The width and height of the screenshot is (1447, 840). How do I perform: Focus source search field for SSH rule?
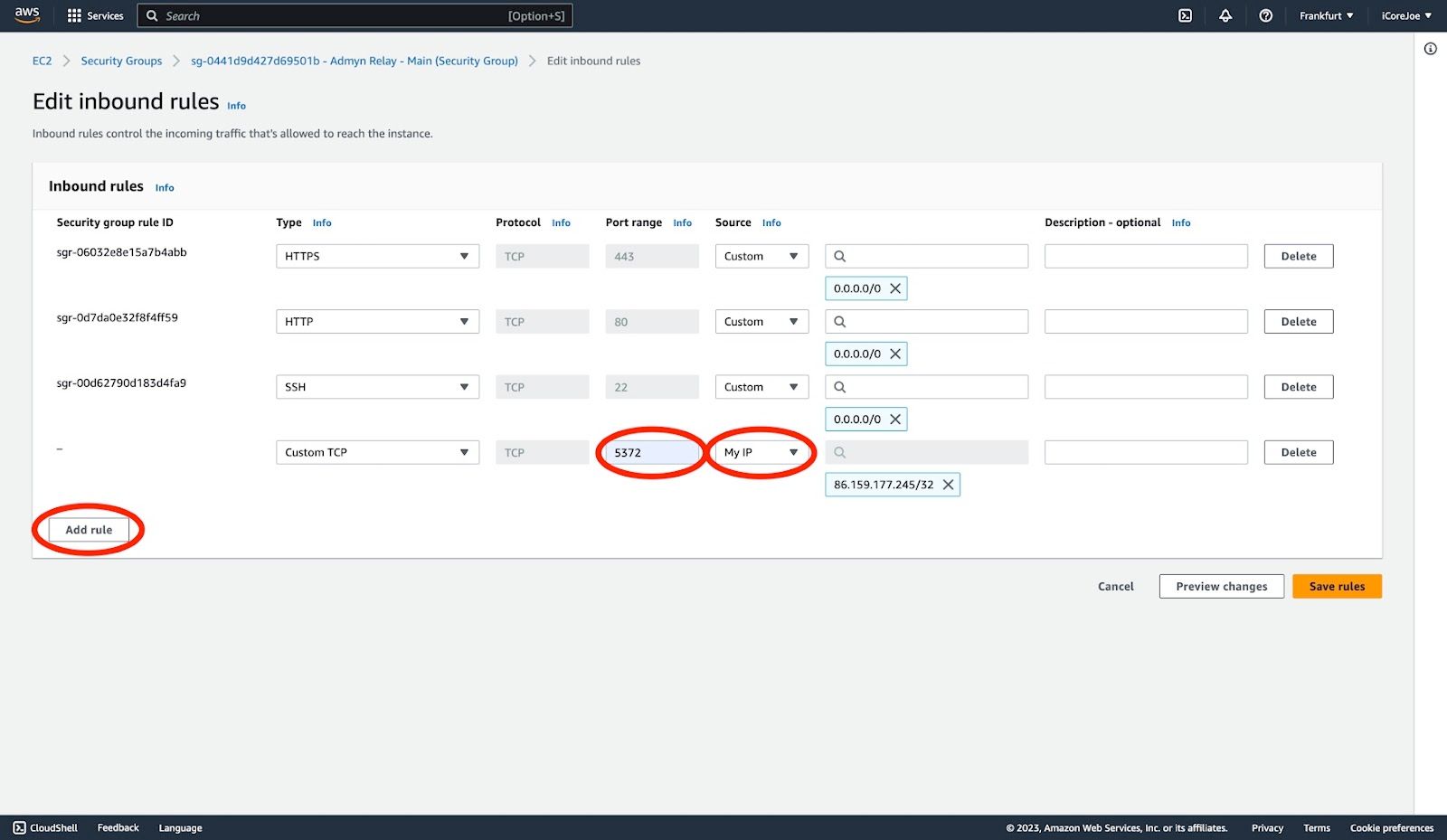(x=926, y=387)
